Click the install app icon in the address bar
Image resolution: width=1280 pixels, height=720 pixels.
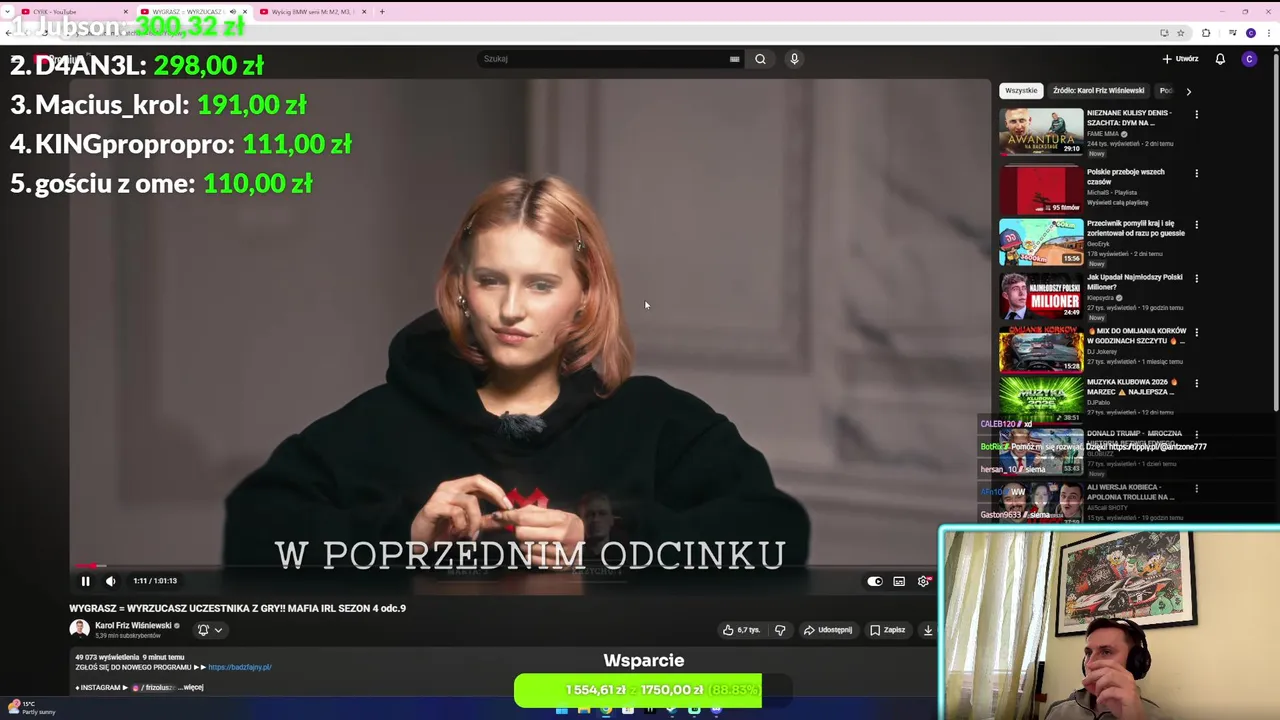[x=1164, y=33]
